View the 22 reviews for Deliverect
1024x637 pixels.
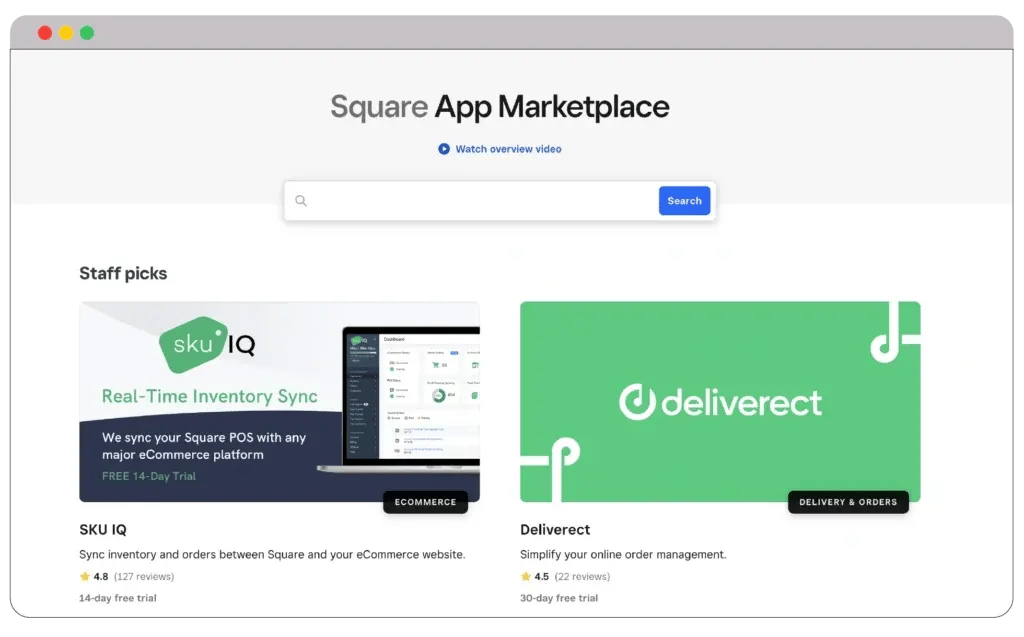coord(581,576)
